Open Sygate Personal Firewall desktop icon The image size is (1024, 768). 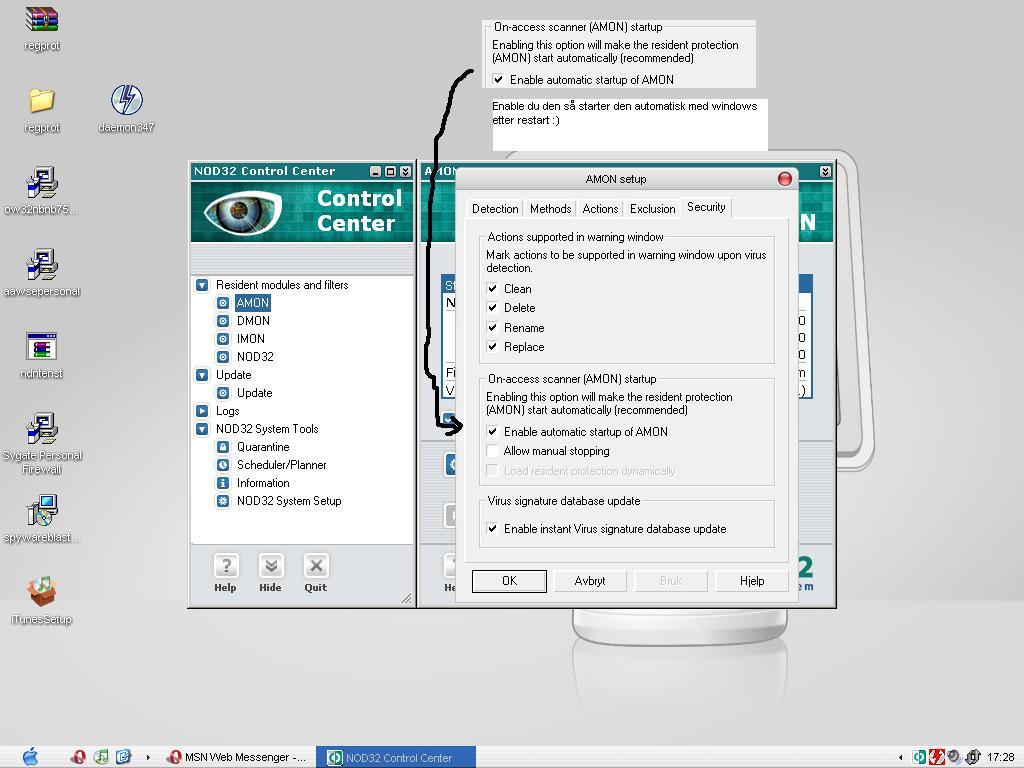click(42, 428)
